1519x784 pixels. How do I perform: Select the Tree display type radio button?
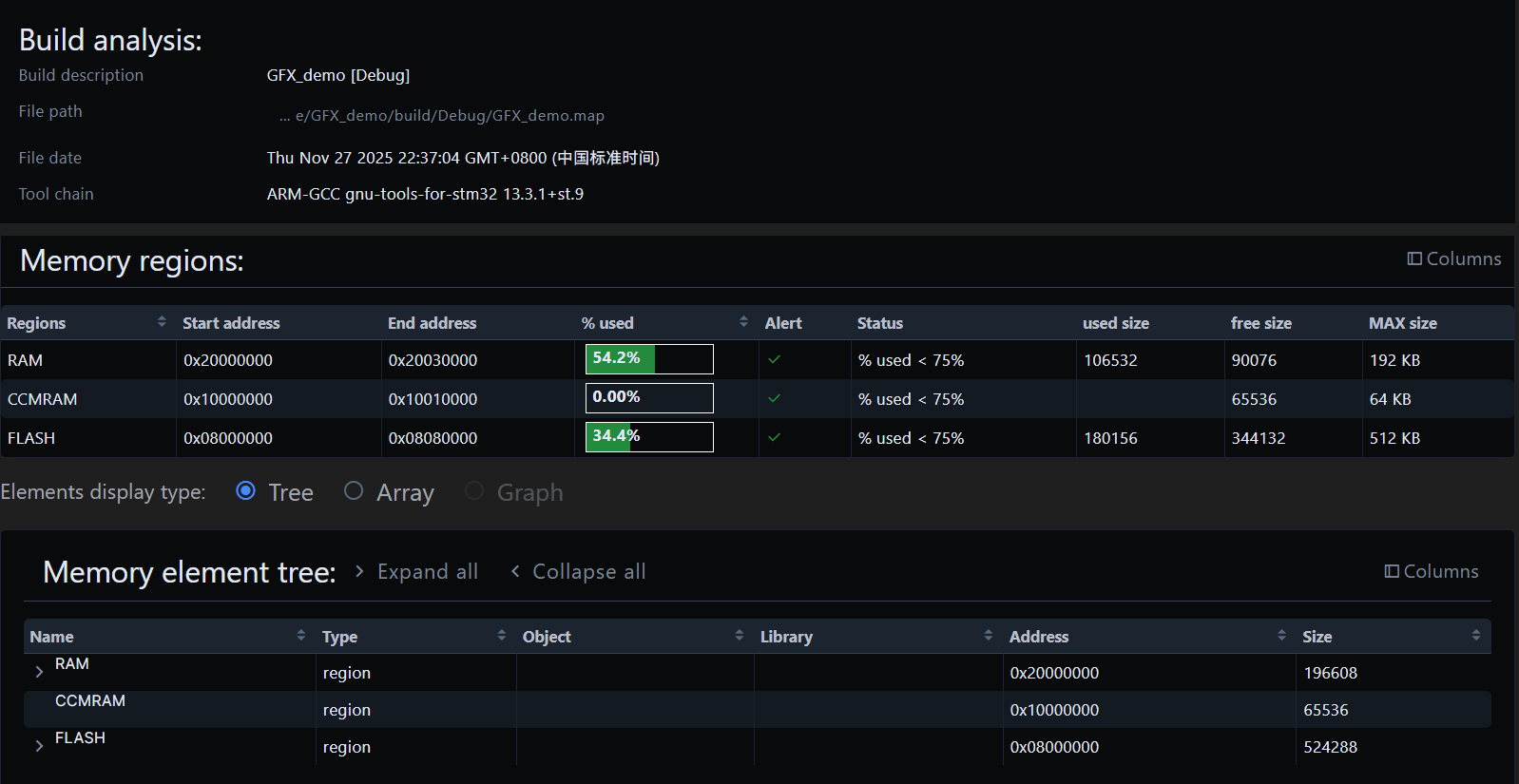point(245,491)
